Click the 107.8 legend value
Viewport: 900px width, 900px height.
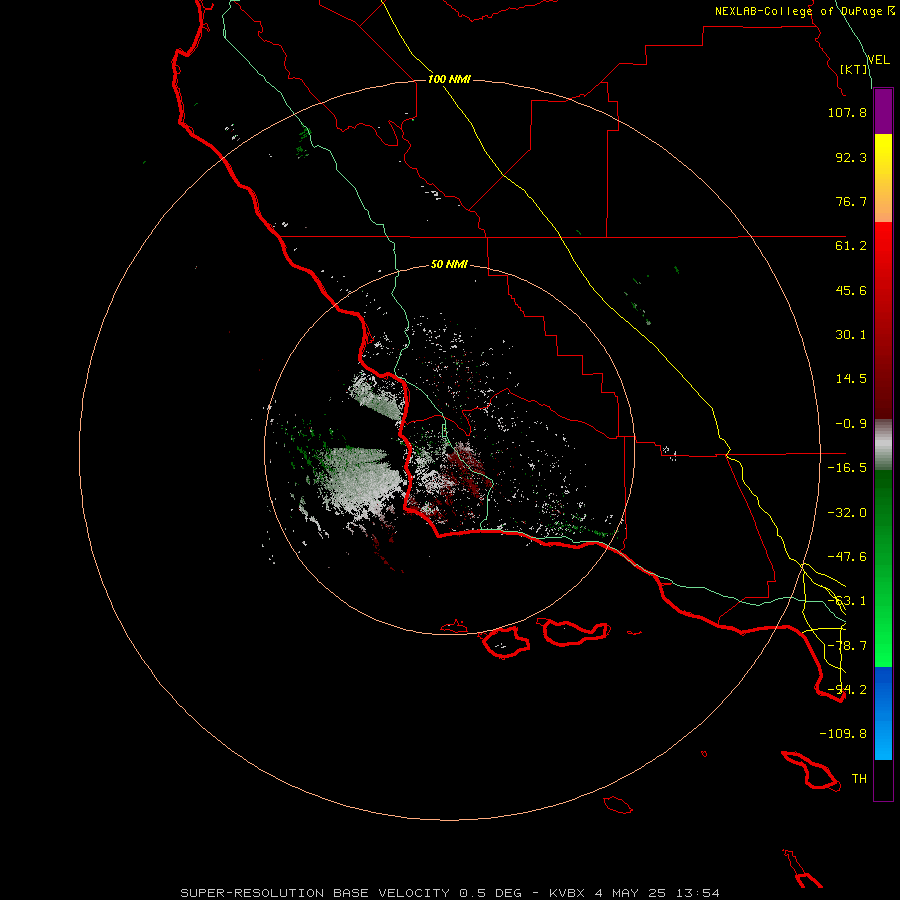847,112
